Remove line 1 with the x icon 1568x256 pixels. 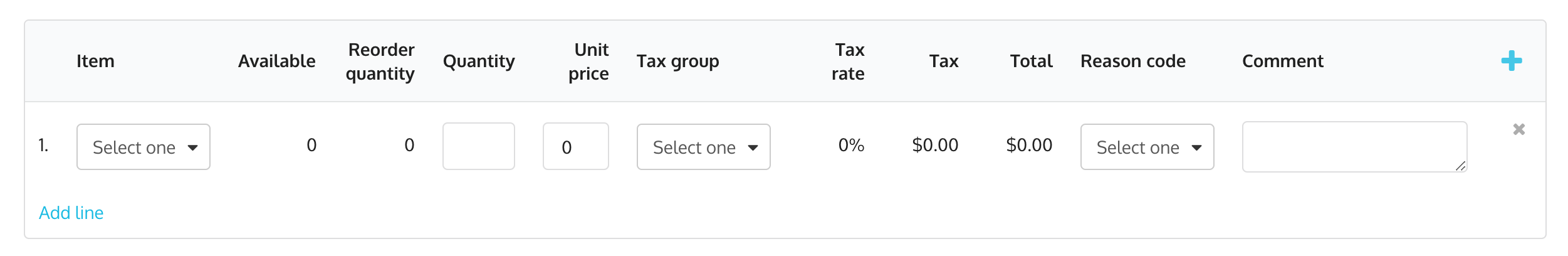pyautogui.click(x=1518, y=129)
